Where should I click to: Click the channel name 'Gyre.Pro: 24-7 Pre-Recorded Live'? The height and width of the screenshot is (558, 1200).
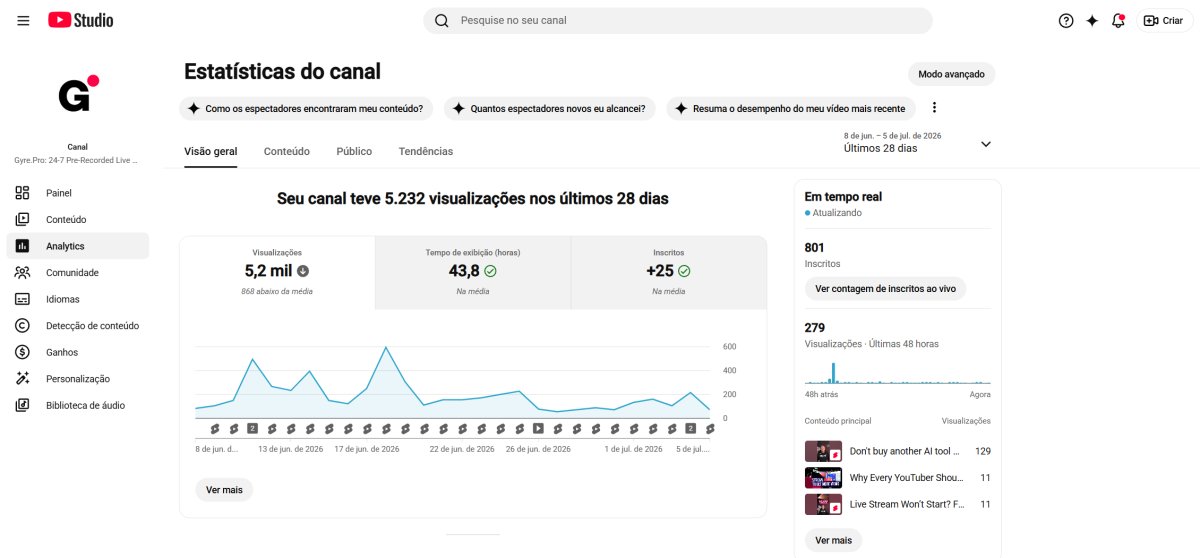pos(77,160)
